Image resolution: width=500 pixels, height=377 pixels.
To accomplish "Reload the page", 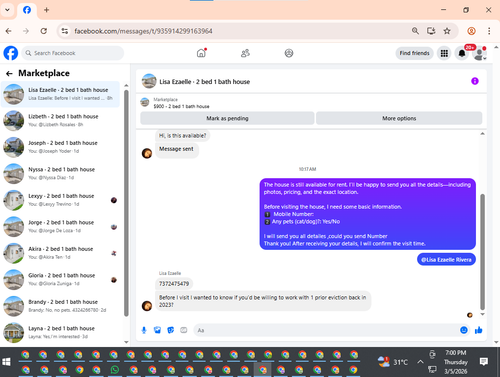I will pyautogui.click(x=44, y=31).
